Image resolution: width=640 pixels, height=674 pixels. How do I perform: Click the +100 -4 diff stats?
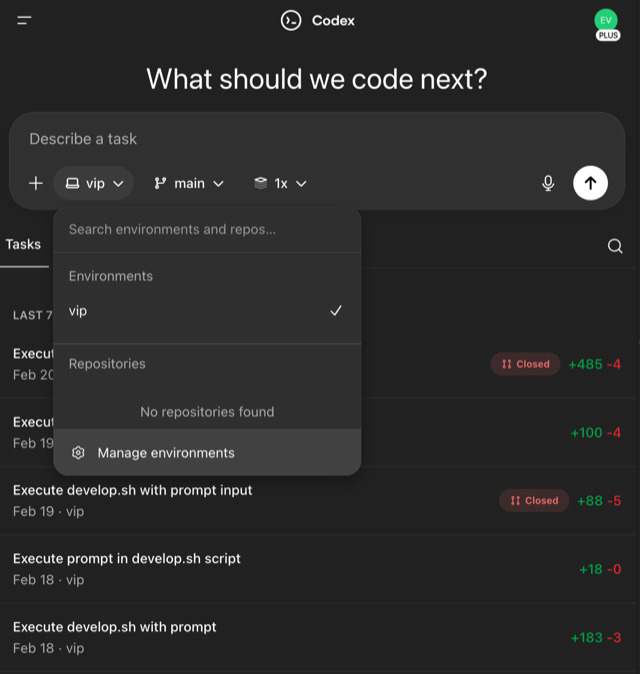(x=596, y=433)
